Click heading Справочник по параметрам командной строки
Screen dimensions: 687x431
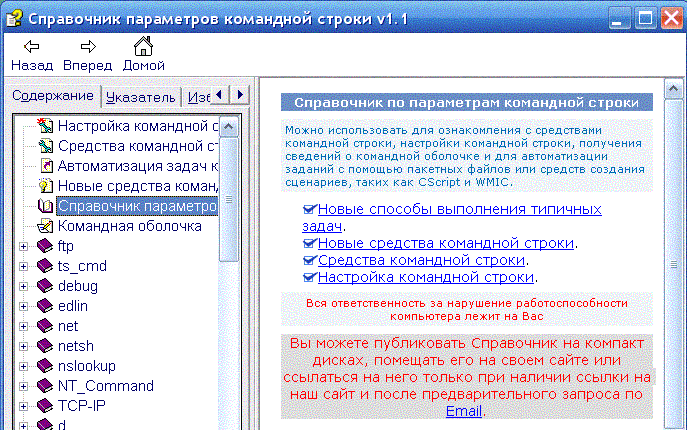coord(467,102)
